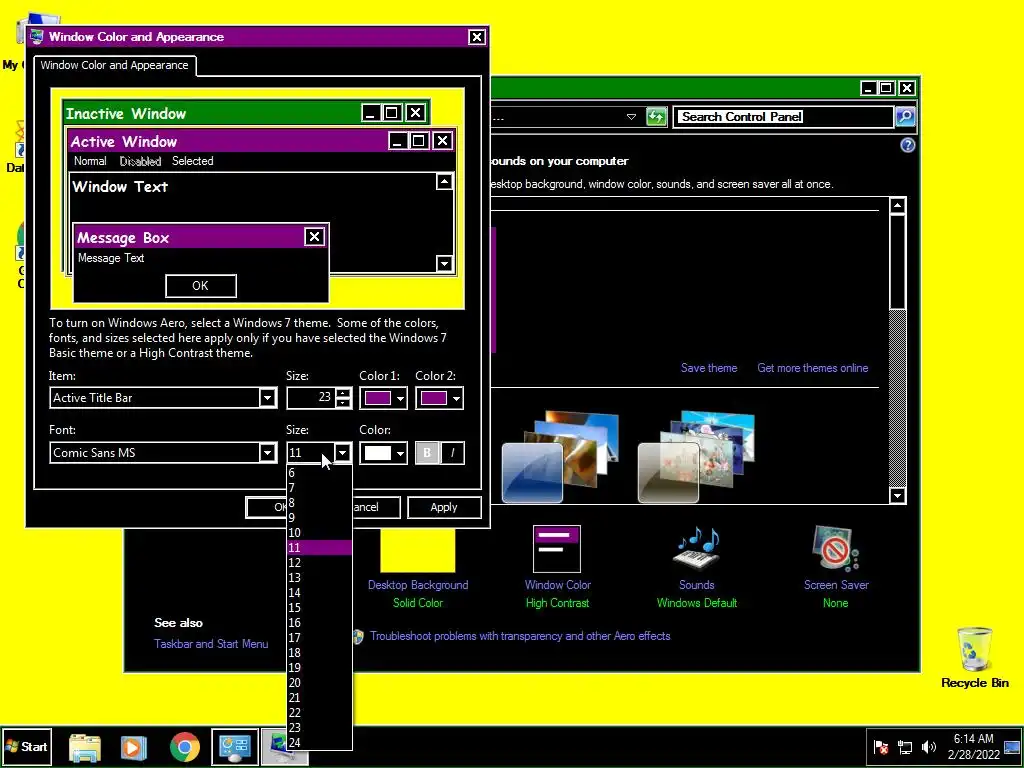This screenshot has width=1024, height=768.
Task: Click the shield icon beside Troubleshoot link
Action: [x=357, y=637]
